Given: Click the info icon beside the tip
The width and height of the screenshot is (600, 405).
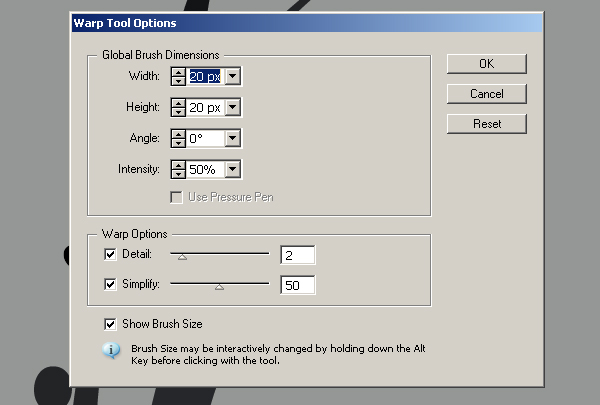Looking at the screenshot, I should pyautogui.click(x=111, y=350).
